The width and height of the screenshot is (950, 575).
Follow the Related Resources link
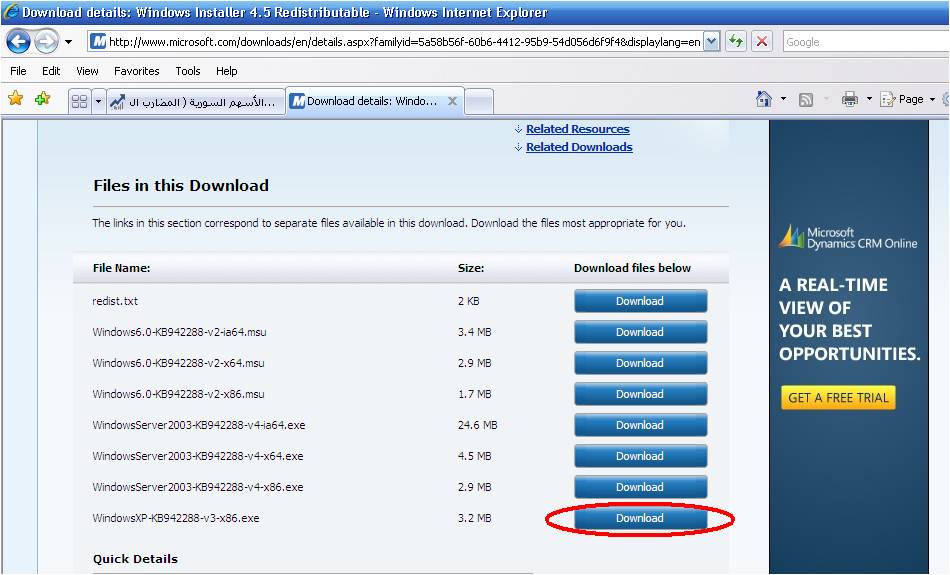coord(577,129)
